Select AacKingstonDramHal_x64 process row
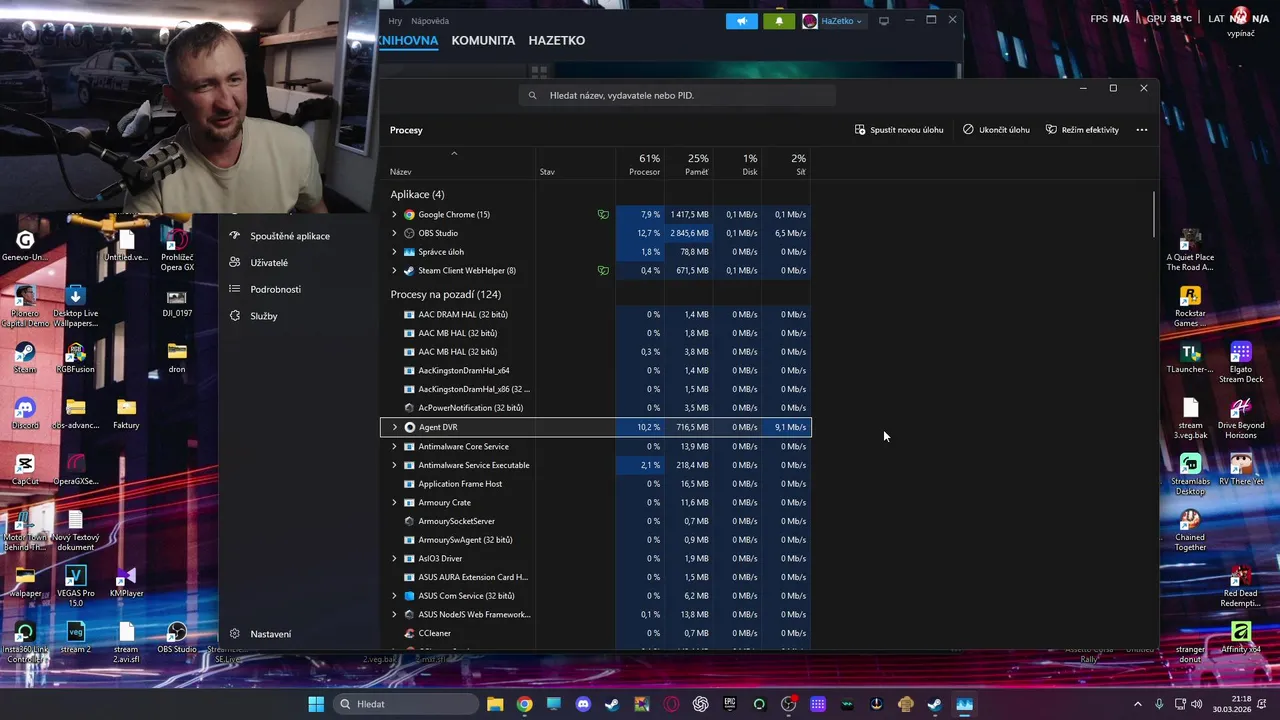The height and width of the screenshot is (720, 1280). (x=596, y=370)
